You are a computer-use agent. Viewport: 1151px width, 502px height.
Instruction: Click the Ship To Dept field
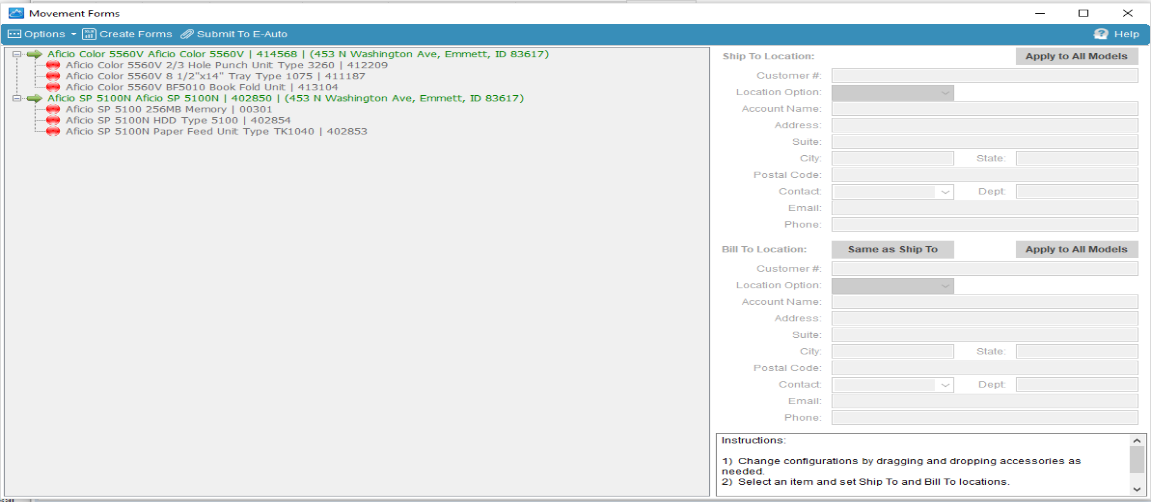[x=1077, y=192]
